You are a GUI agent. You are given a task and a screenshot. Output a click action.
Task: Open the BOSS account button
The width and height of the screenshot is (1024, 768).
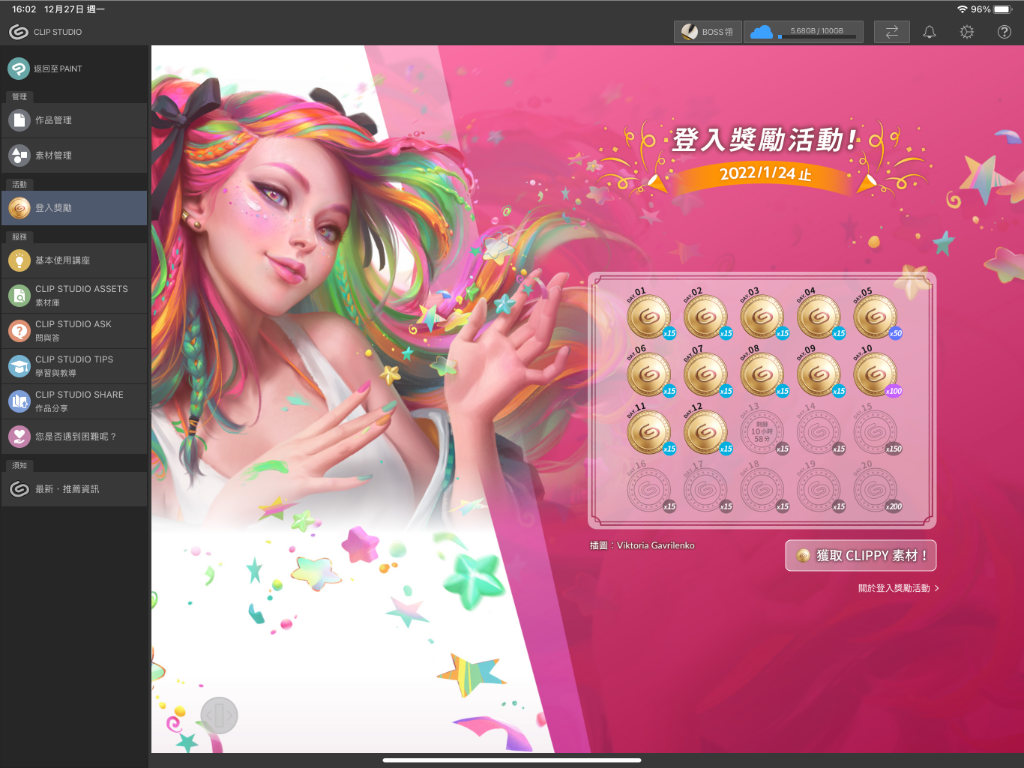(x=708, y=31)
